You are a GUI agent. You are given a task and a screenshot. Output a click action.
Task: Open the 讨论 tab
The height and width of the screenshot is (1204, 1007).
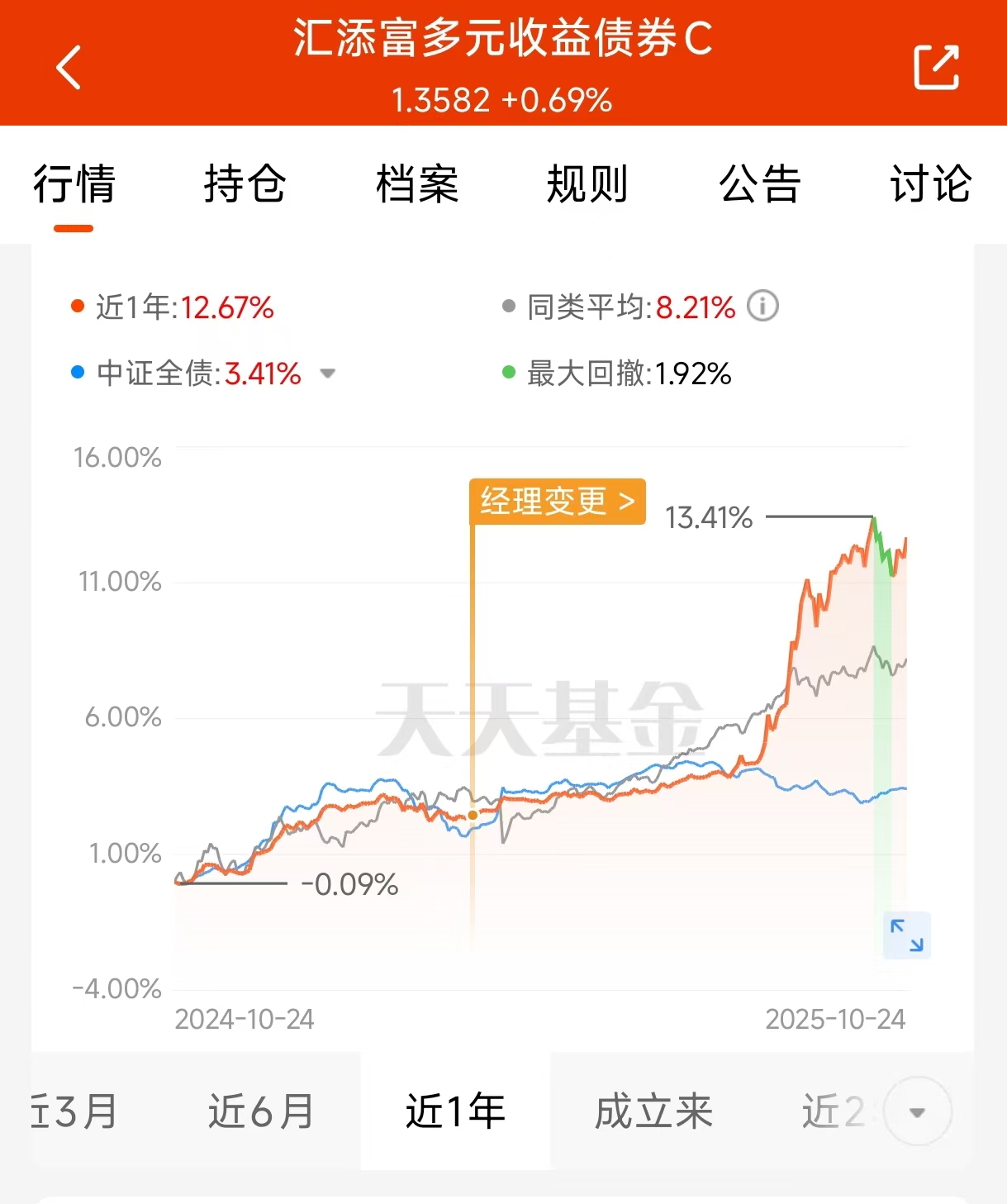click(x=930, y=183)
